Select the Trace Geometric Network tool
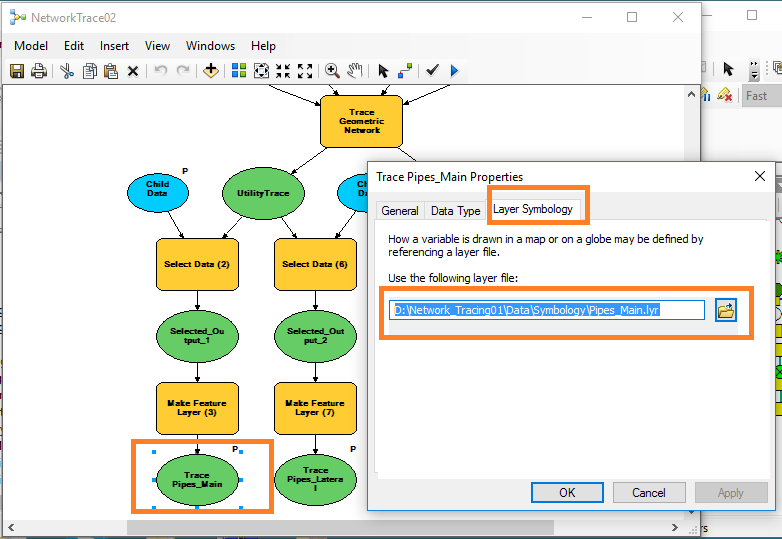782x539 pixels. coord(362,121)
